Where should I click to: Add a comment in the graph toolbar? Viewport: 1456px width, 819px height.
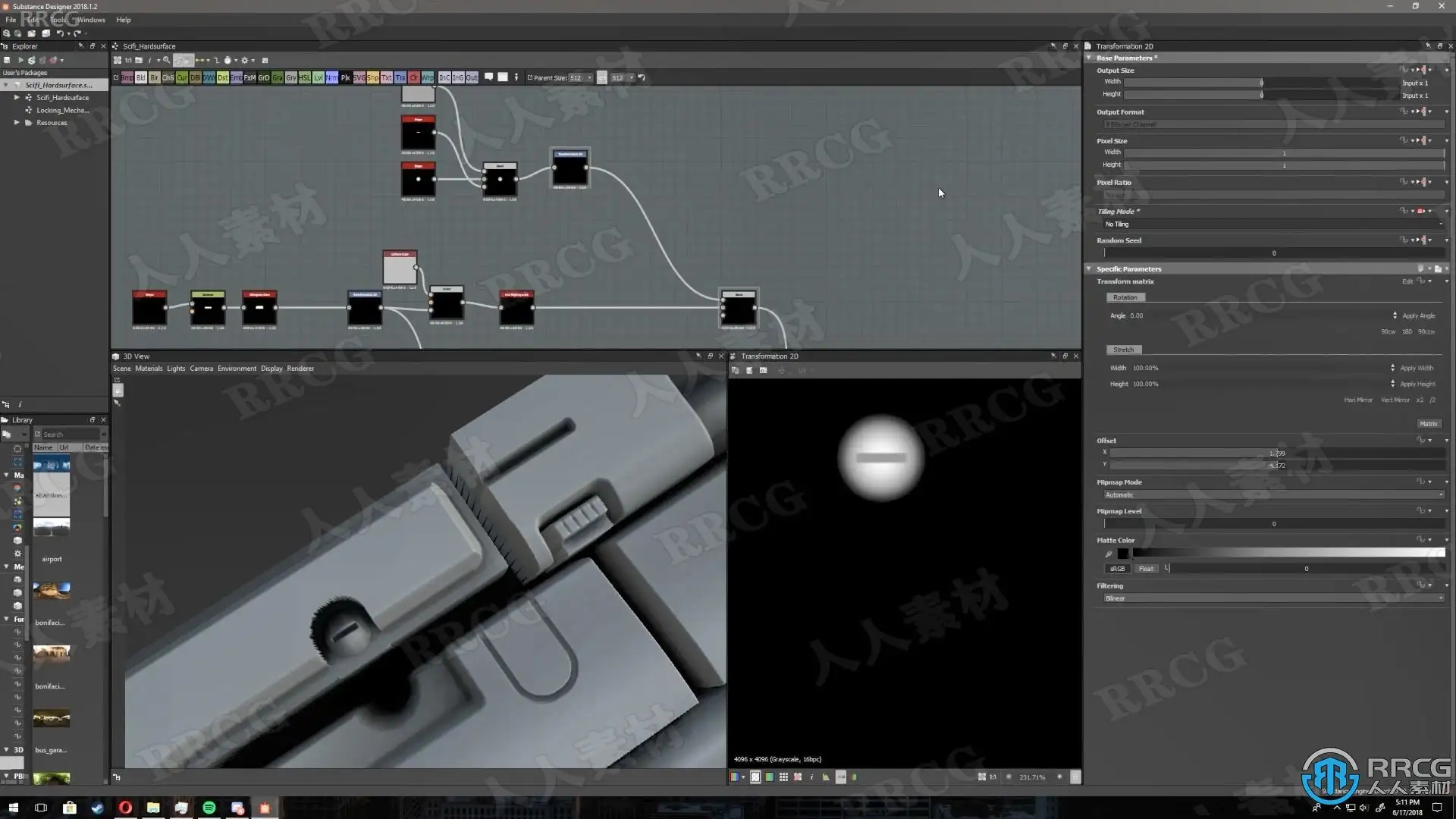tap(488, 77)
